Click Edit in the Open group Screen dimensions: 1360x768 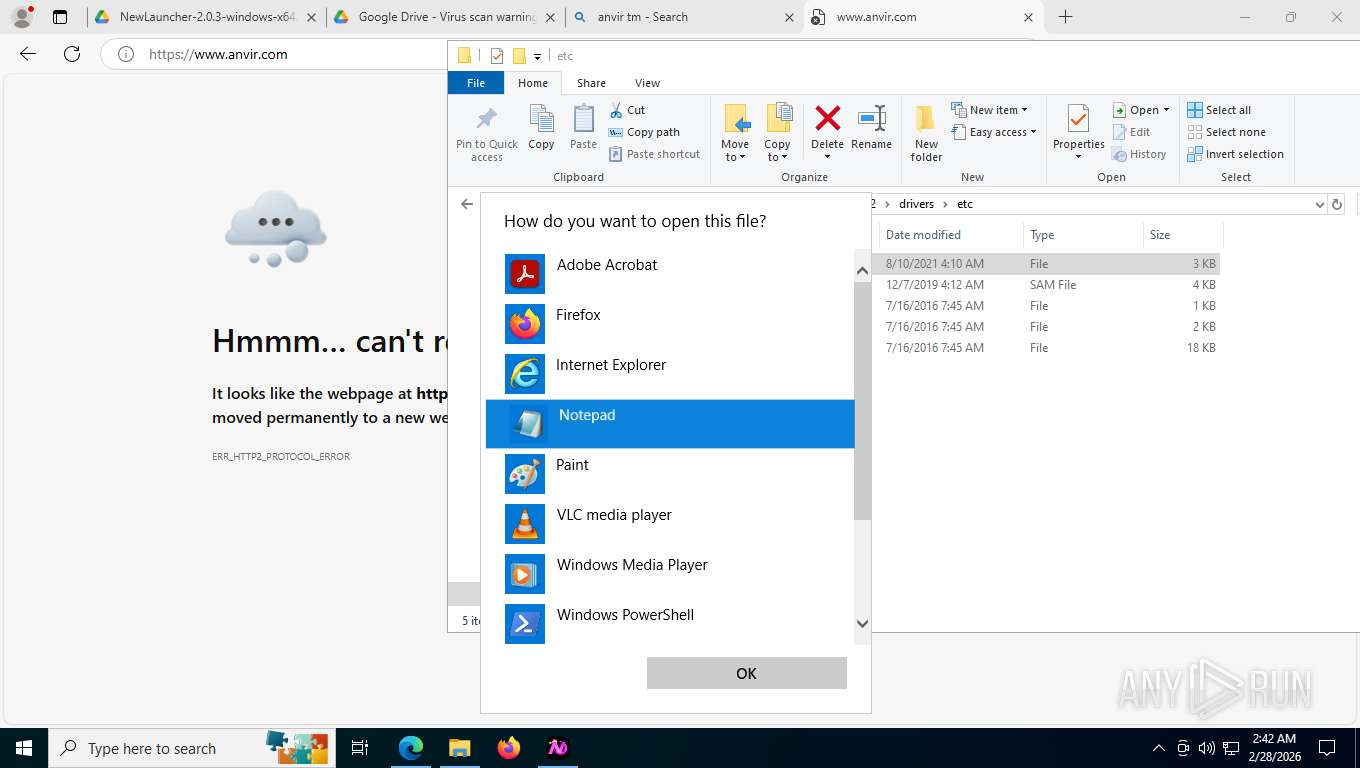(x=1131, y=132)
